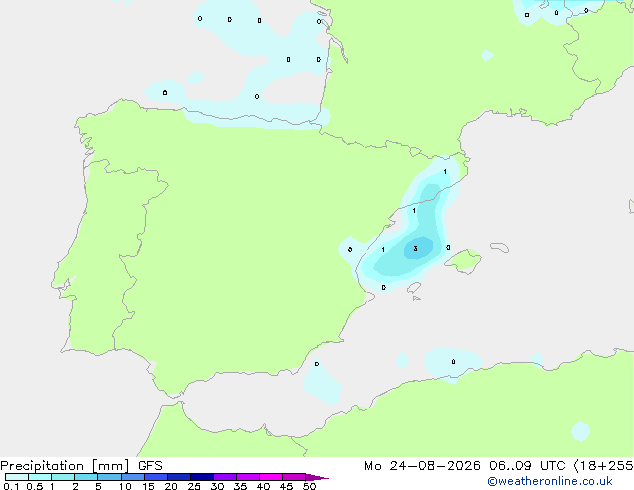634x490 pixels.
Task: Select the date text 'Mo 24-08-2026'
Action: (422, 466)
